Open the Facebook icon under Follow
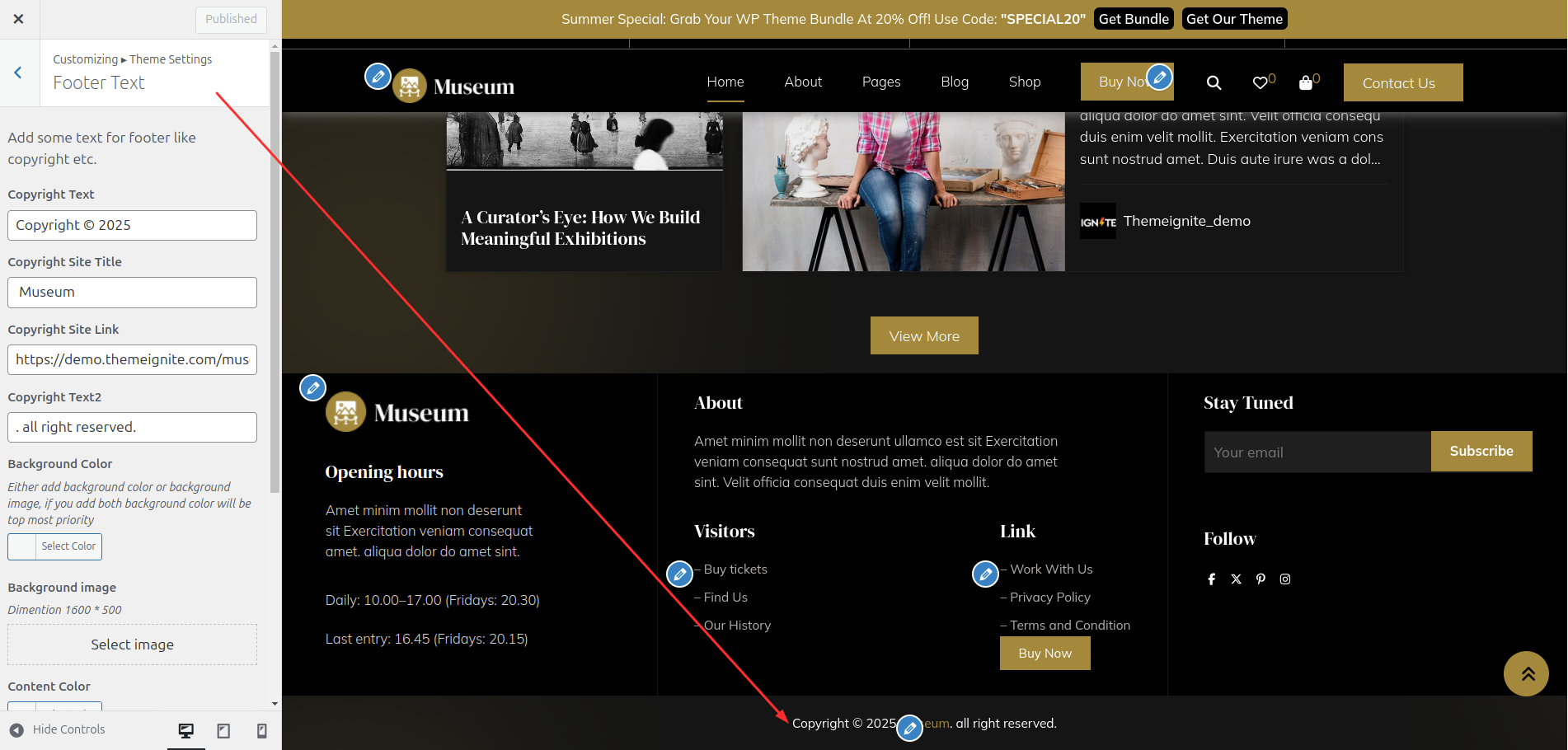1568x750 pixels. [1211, 579]
